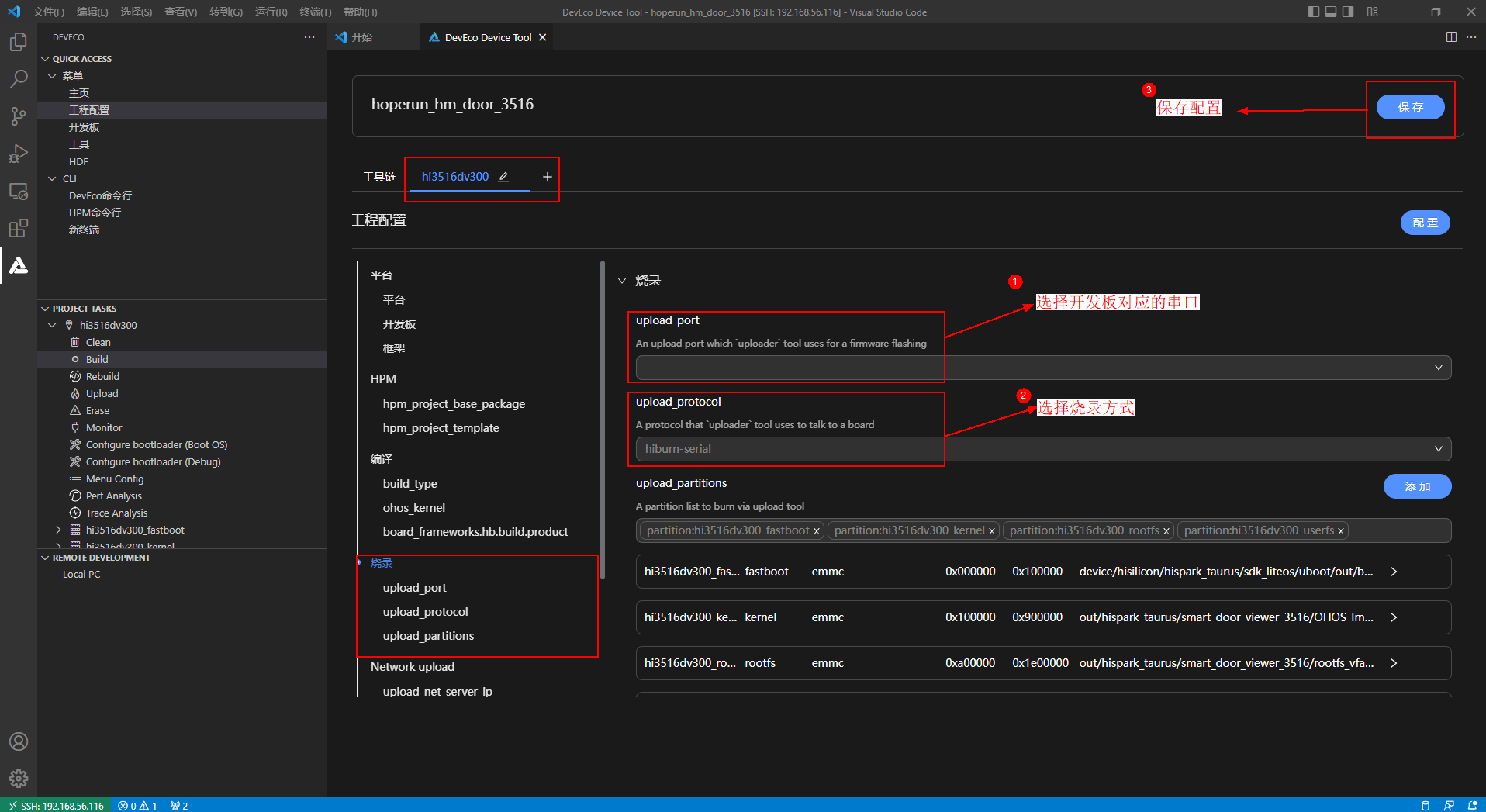Open editor More Actions ellipsis
The height and width of the screenshot is (812, 1486).
1471,37
